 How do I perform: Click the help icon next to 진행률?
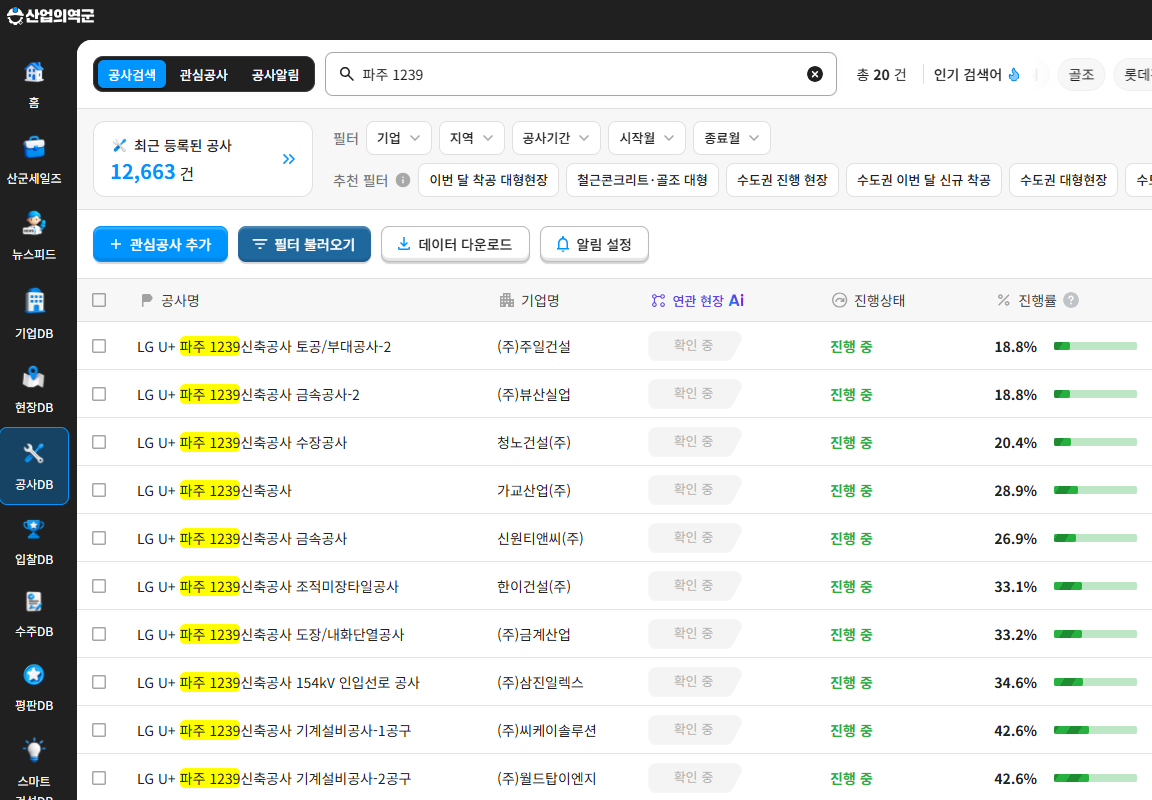tap(1071, 300)
